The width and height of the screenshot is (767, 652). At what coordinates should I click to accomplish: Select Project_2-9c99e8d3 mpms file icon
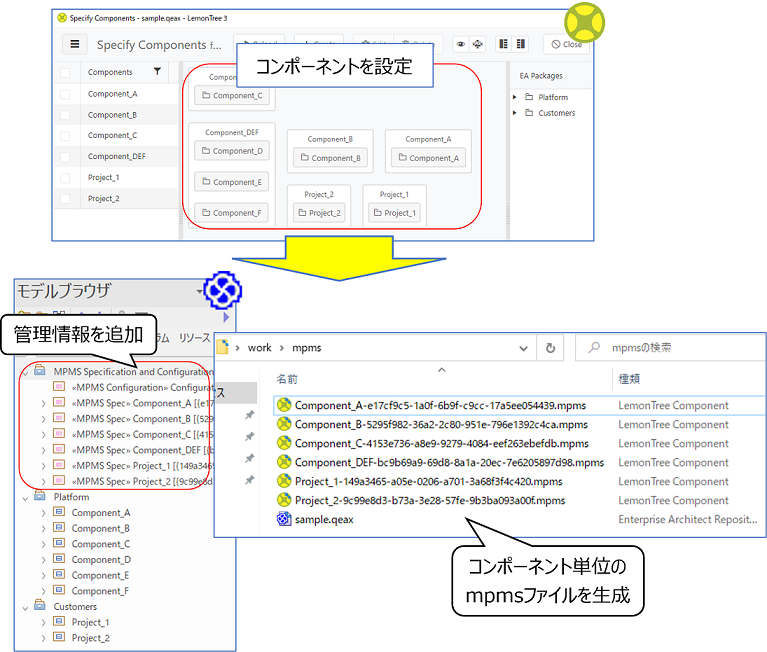[284, 500]
